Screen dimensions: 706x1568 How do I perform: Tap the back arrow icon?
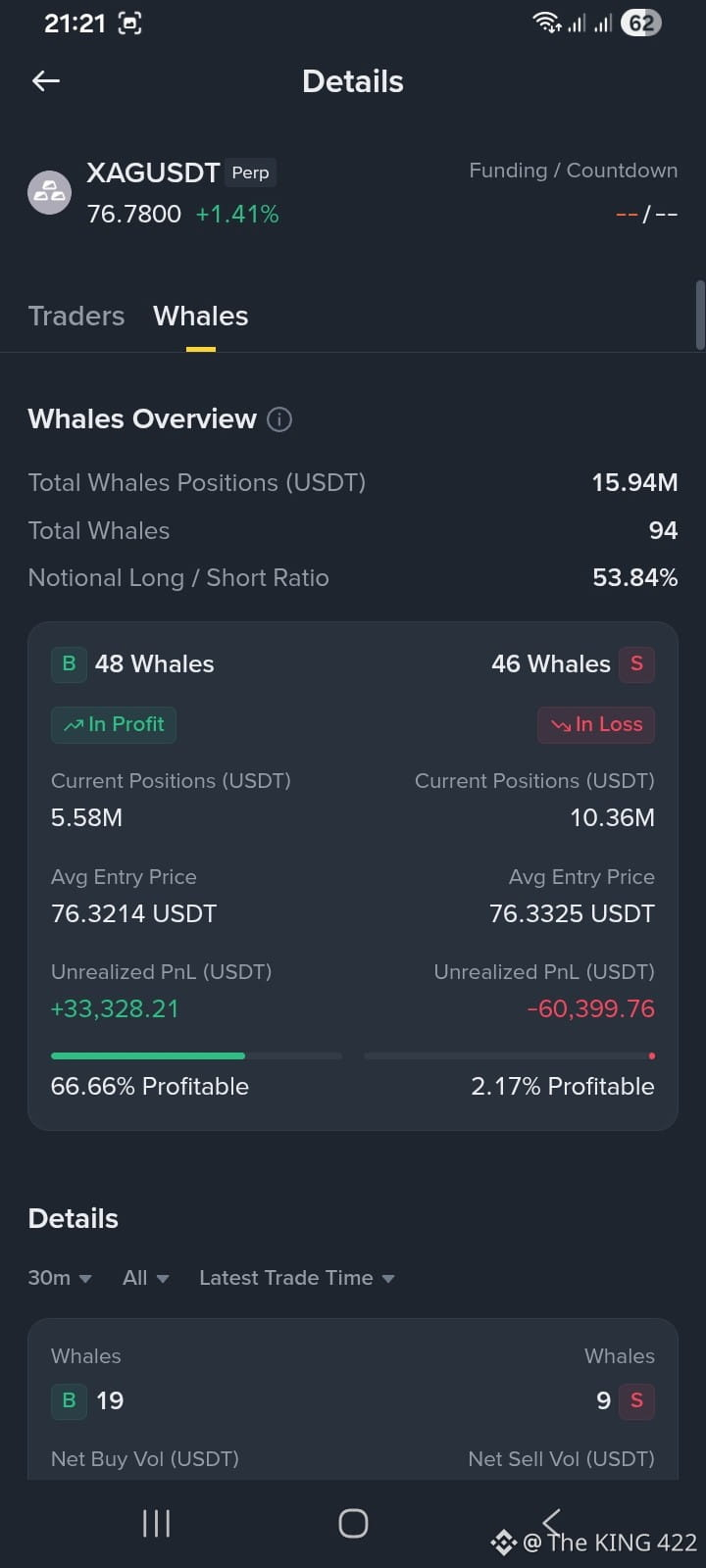[x=46, y=81]
